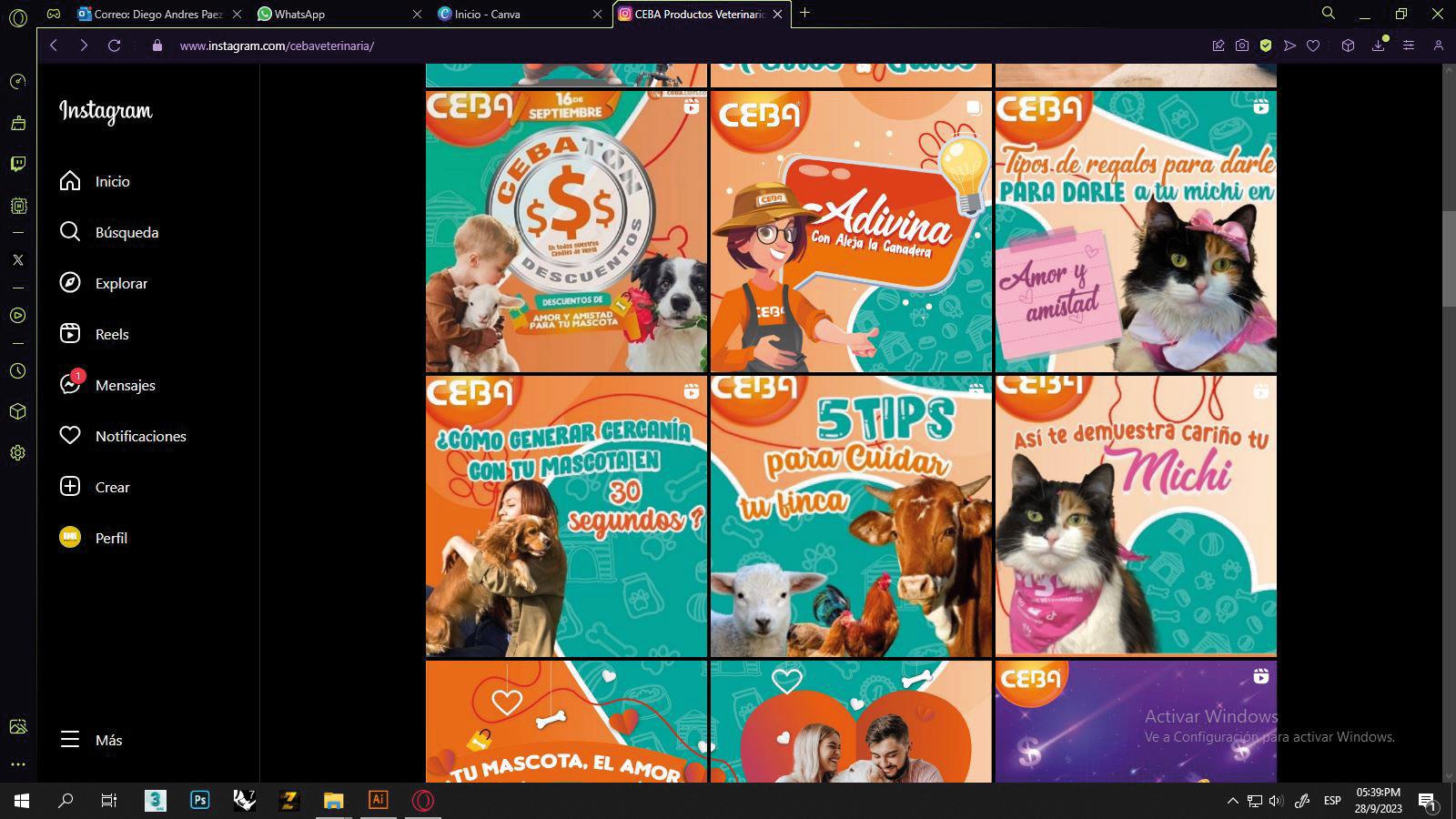Click the page vertical scrollbar thumb

click(1449, 258)
